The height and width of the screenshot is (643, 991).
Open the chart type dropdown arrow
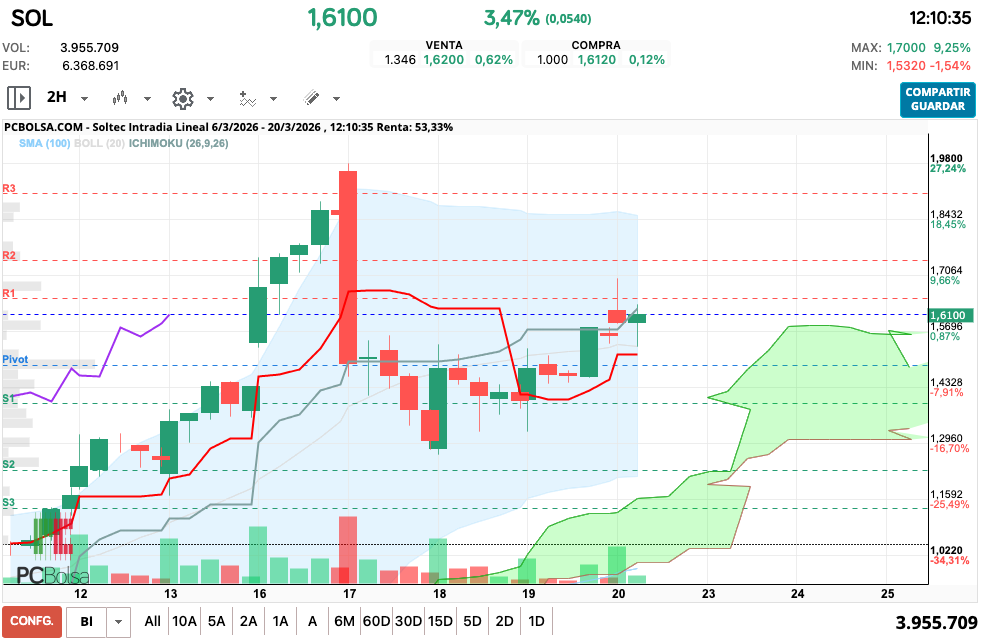pos(147,99)
